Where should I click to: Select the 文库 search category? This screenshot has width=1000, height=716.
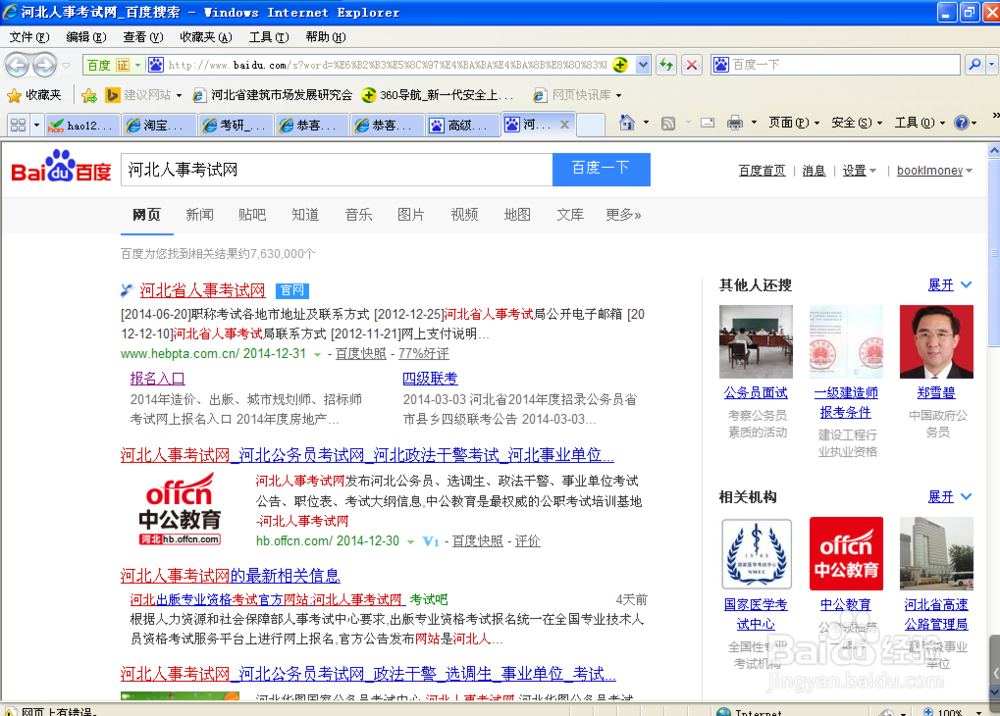570,215
